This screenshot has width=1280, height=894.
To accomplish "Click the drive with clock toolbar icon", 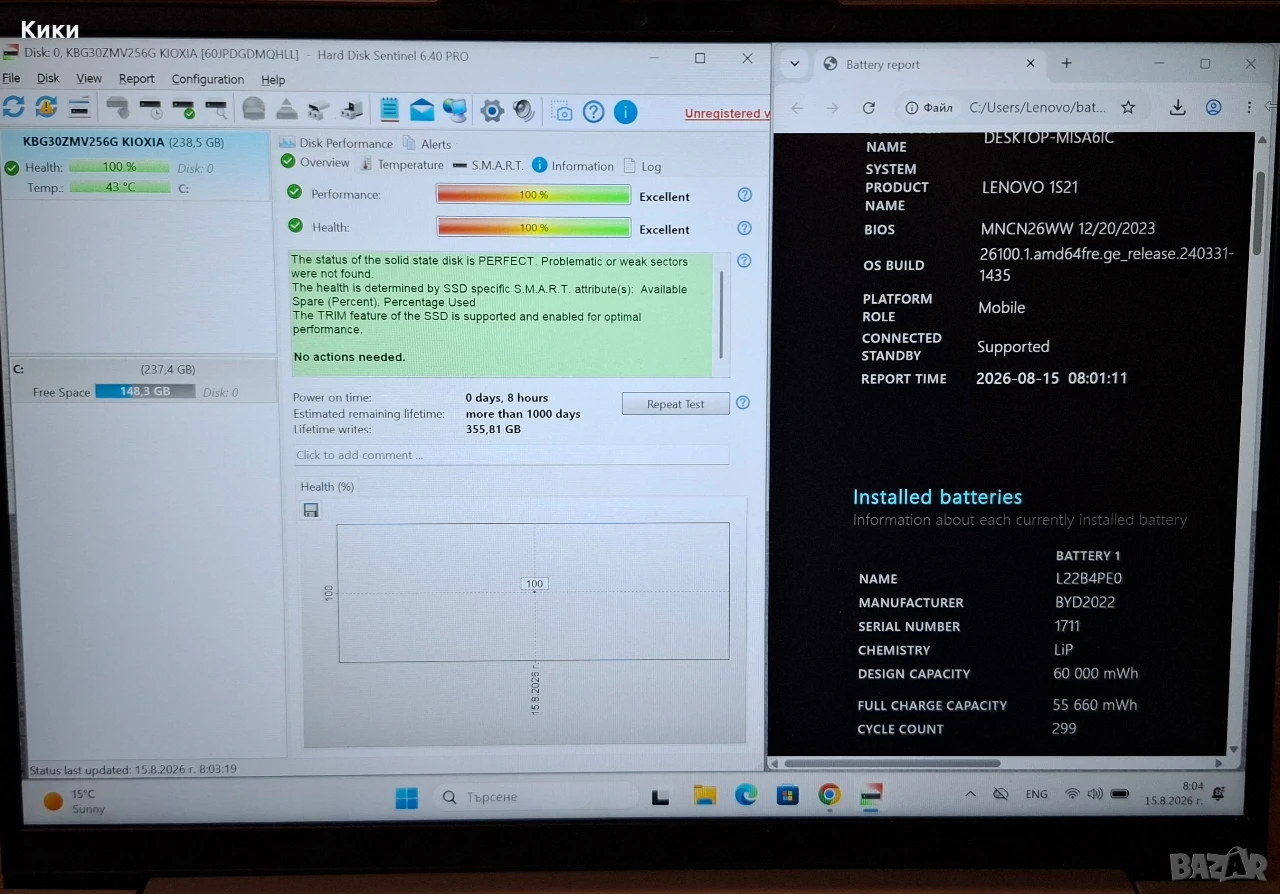I will pyautogui.click(x=151, y=108).
